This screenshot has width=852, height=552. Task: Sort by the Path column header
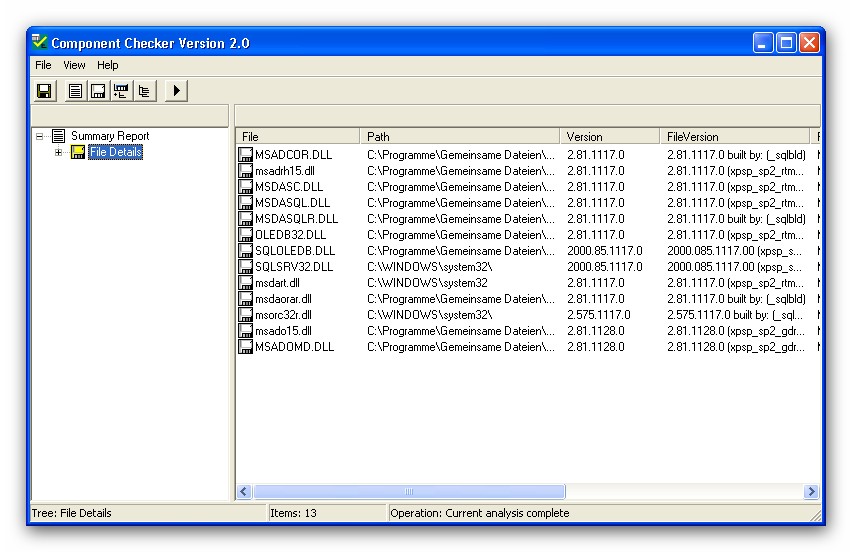pos(460,136)
